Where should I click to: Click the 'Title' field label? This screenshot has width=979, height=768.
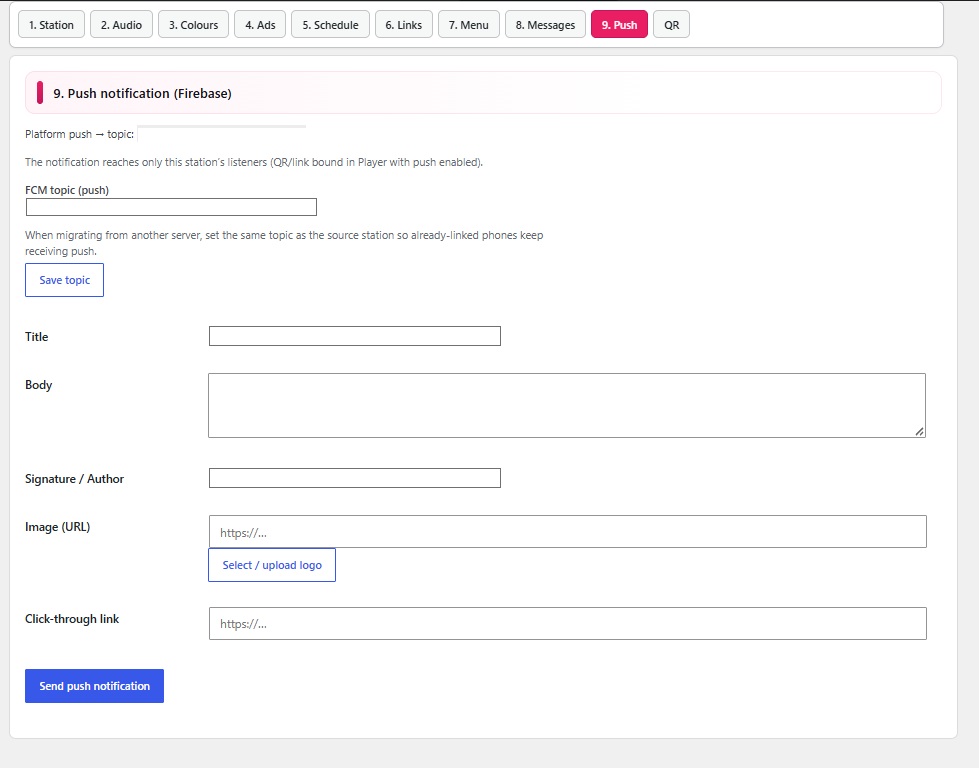36,337
